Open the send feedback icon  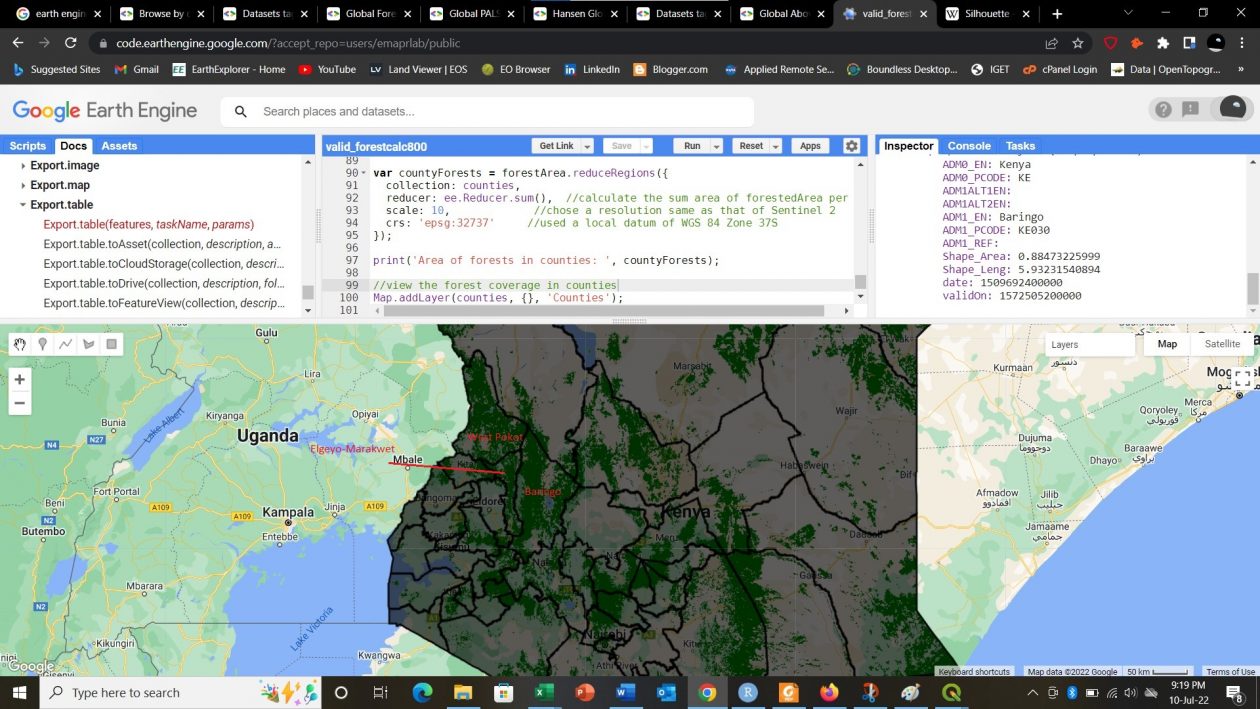(1190, 110)
